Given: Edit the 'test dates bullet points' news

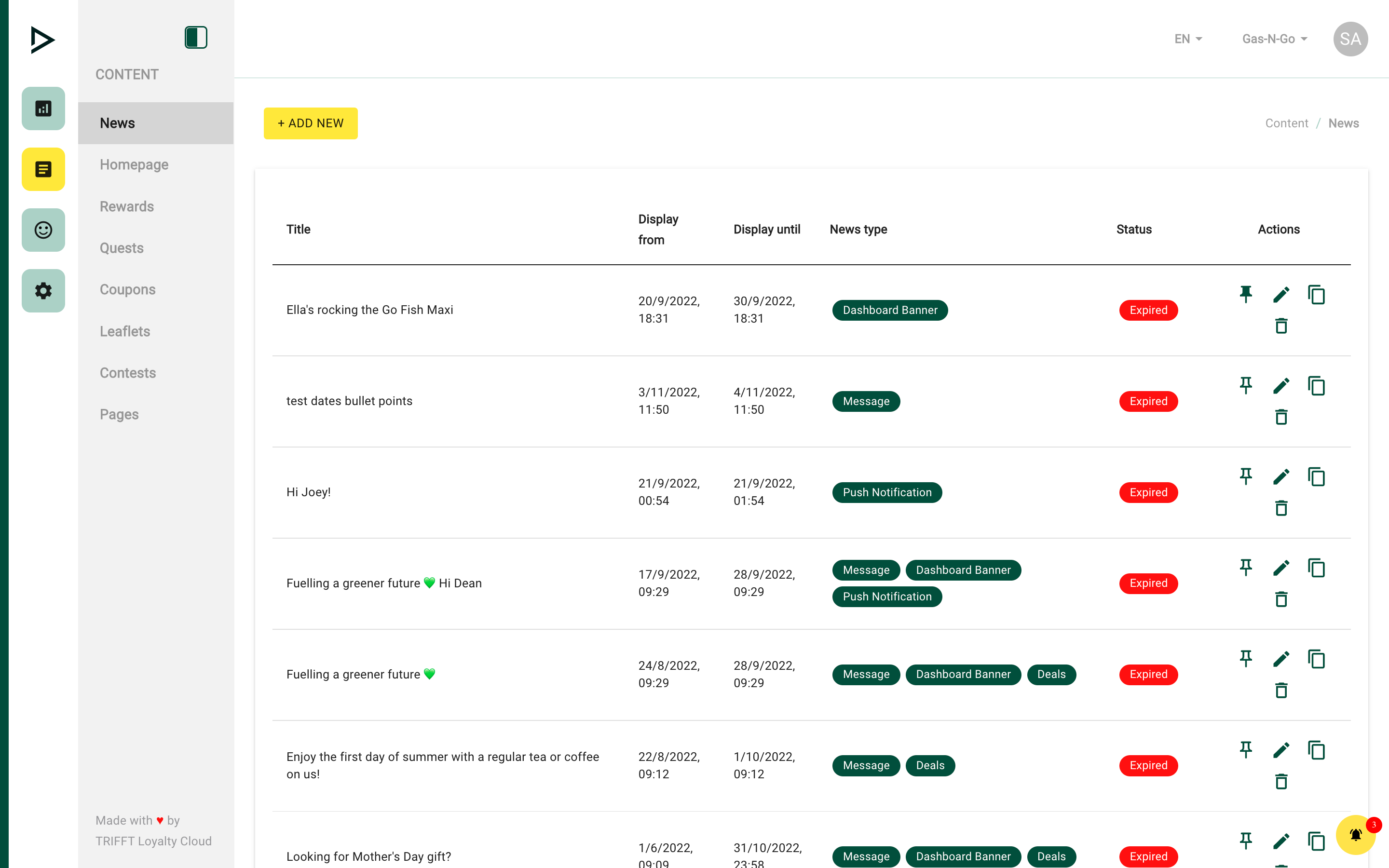Looking at the screenshot, I should coord(1280,386).
